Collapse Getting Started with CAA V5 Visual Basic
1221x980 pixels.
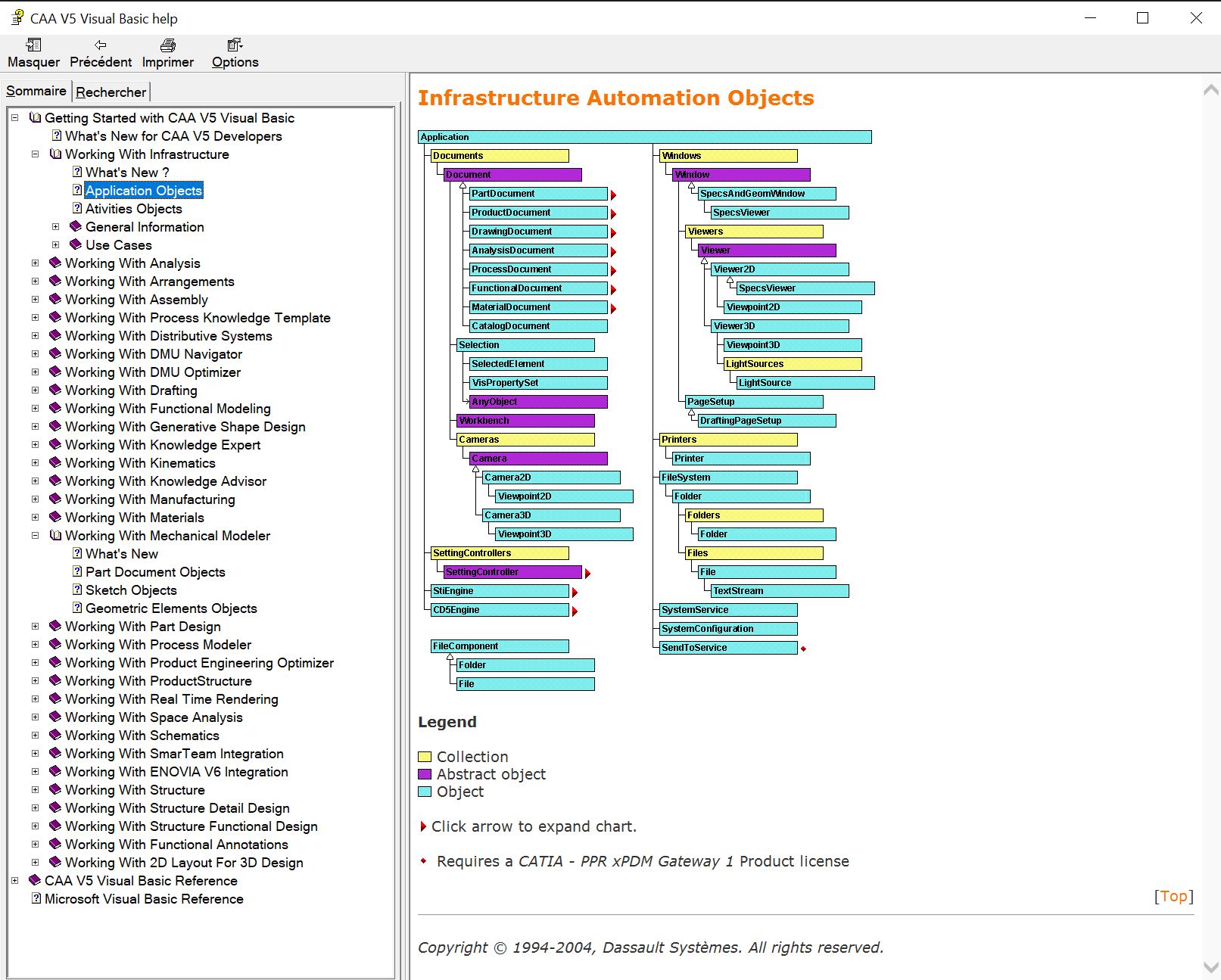coord(14,117)
